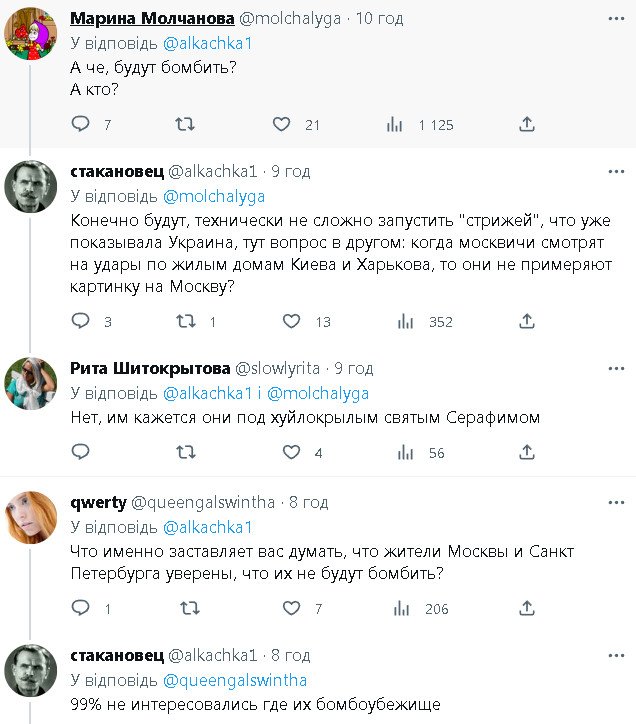Reply to Марина Молчанова's tweet
The height and width of the screenshot is (724, 636).
[82, 124]
